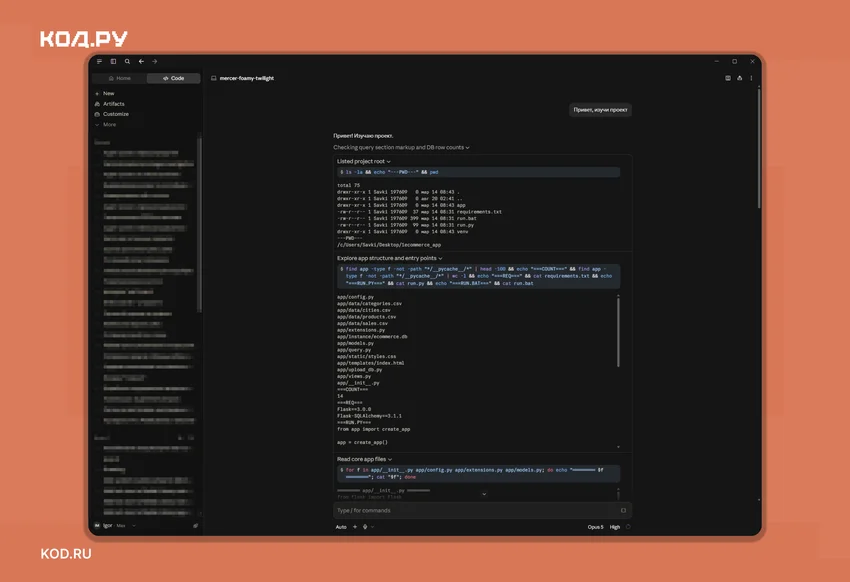Maximize the application window
This screenshot has width=850, height=582.
tap(735, 62)
